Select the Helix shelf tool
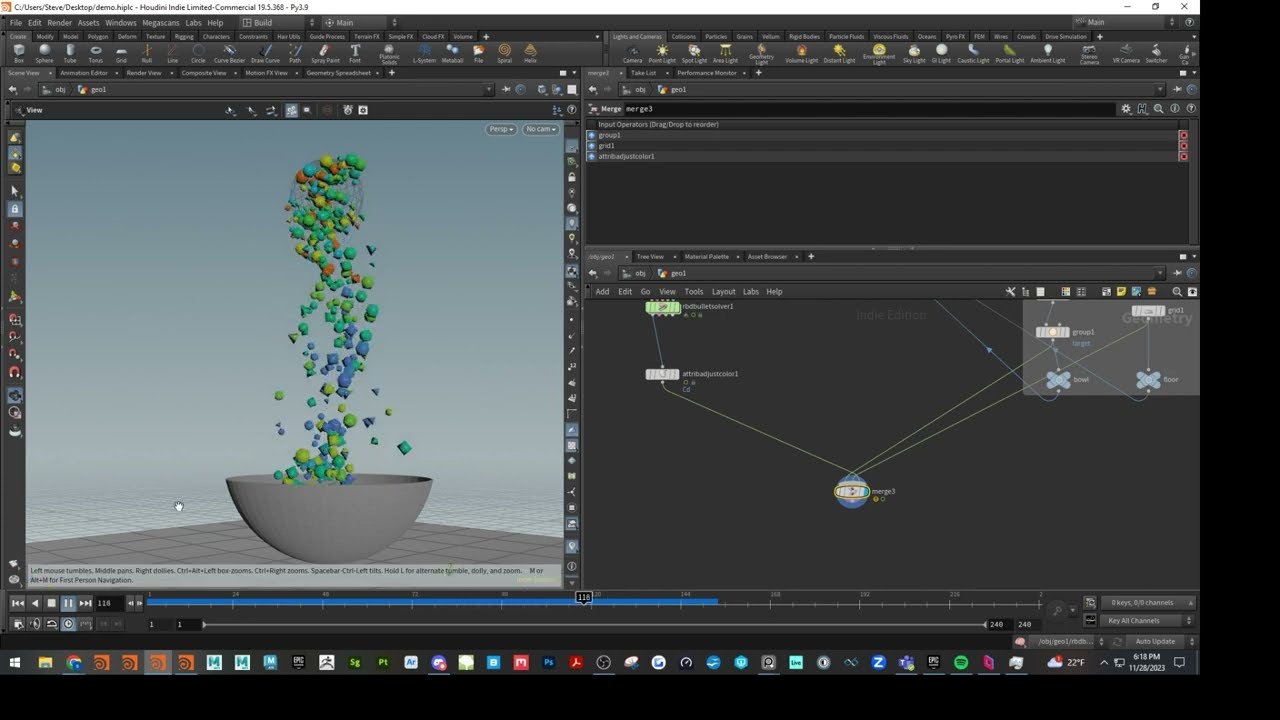The width and height of the screenshot is (1280, 720). click(530, 53)
